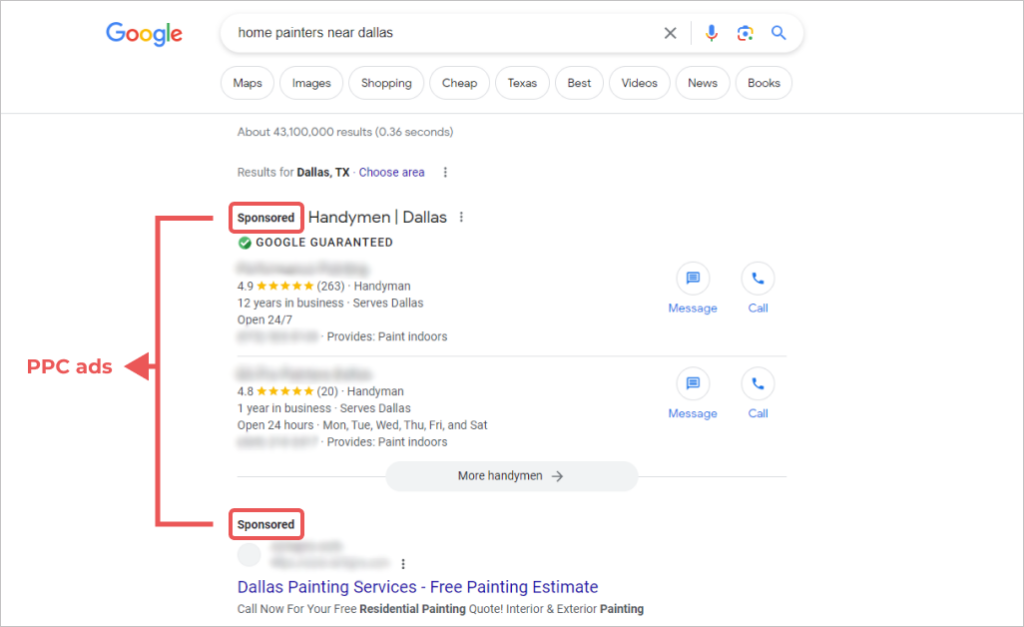Open the three-dot menu beside Handymen Dallas

coord(461,216)
